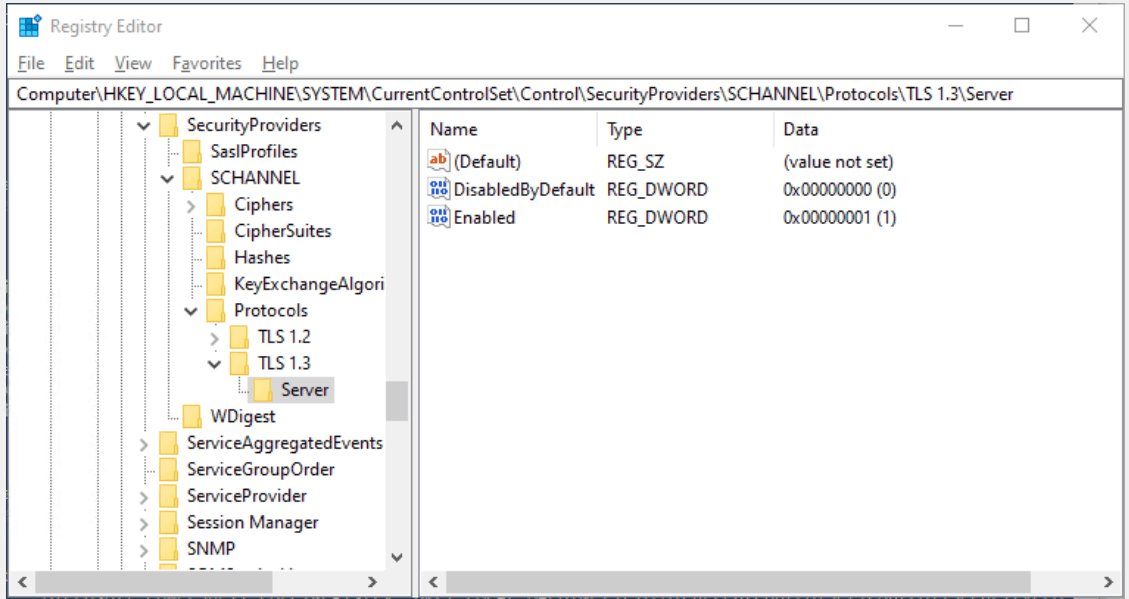Select the Server key in the tree
The height and width of the screenshot is (599, 1129).
pos(305,389)
